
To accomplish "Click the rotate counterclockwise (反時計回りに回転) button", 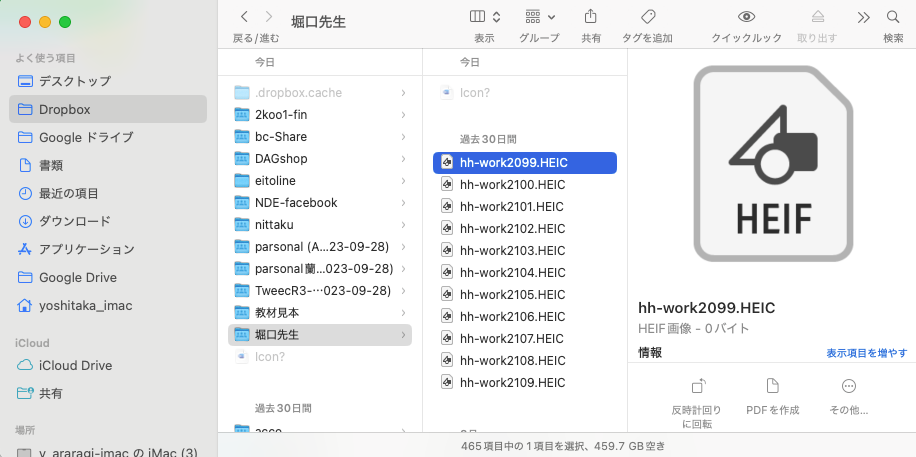I will (696, 402).
